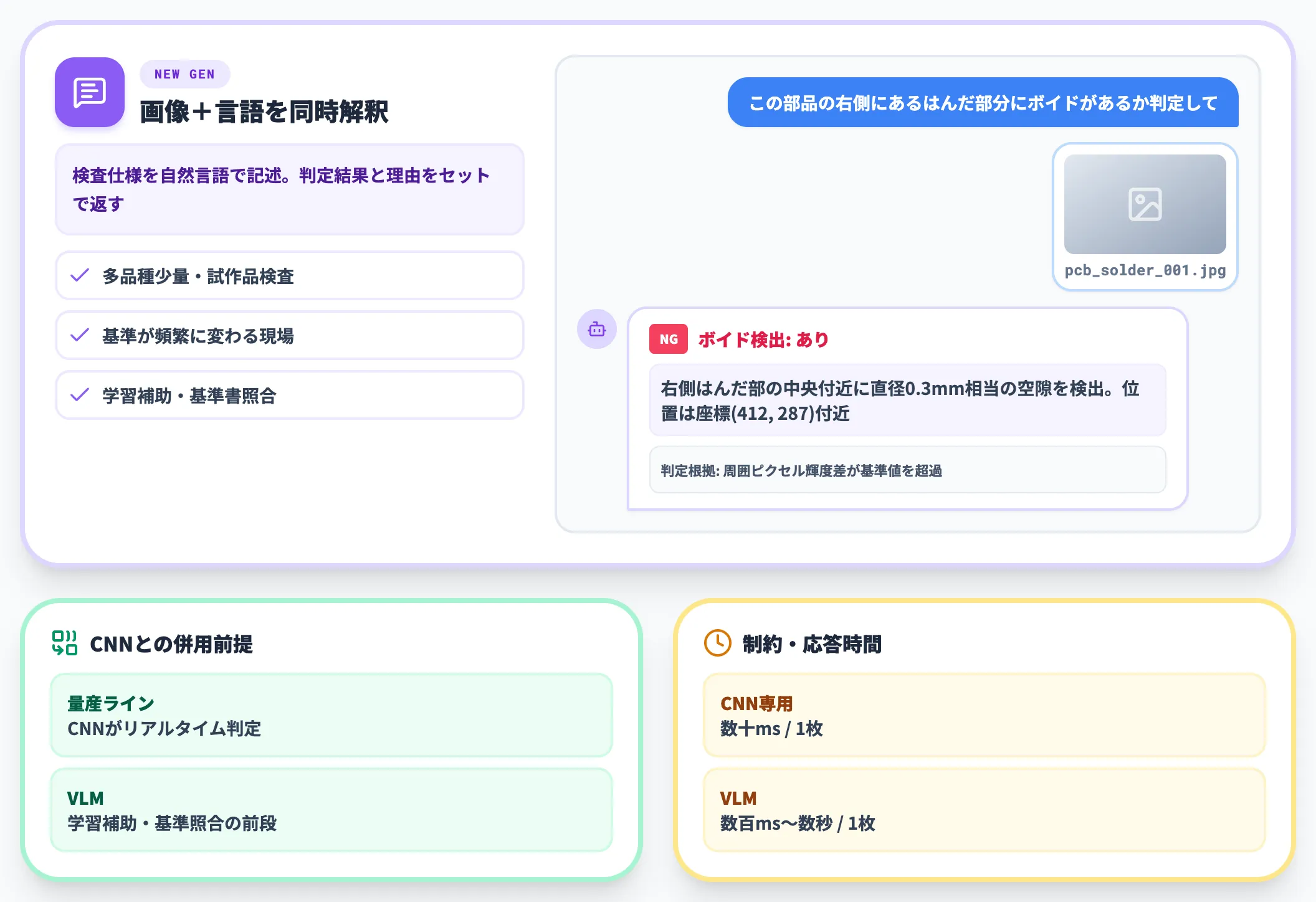1316x902 pixels.
Task: Click the CNN combined-use scan icon
Action: coord(64,643)
